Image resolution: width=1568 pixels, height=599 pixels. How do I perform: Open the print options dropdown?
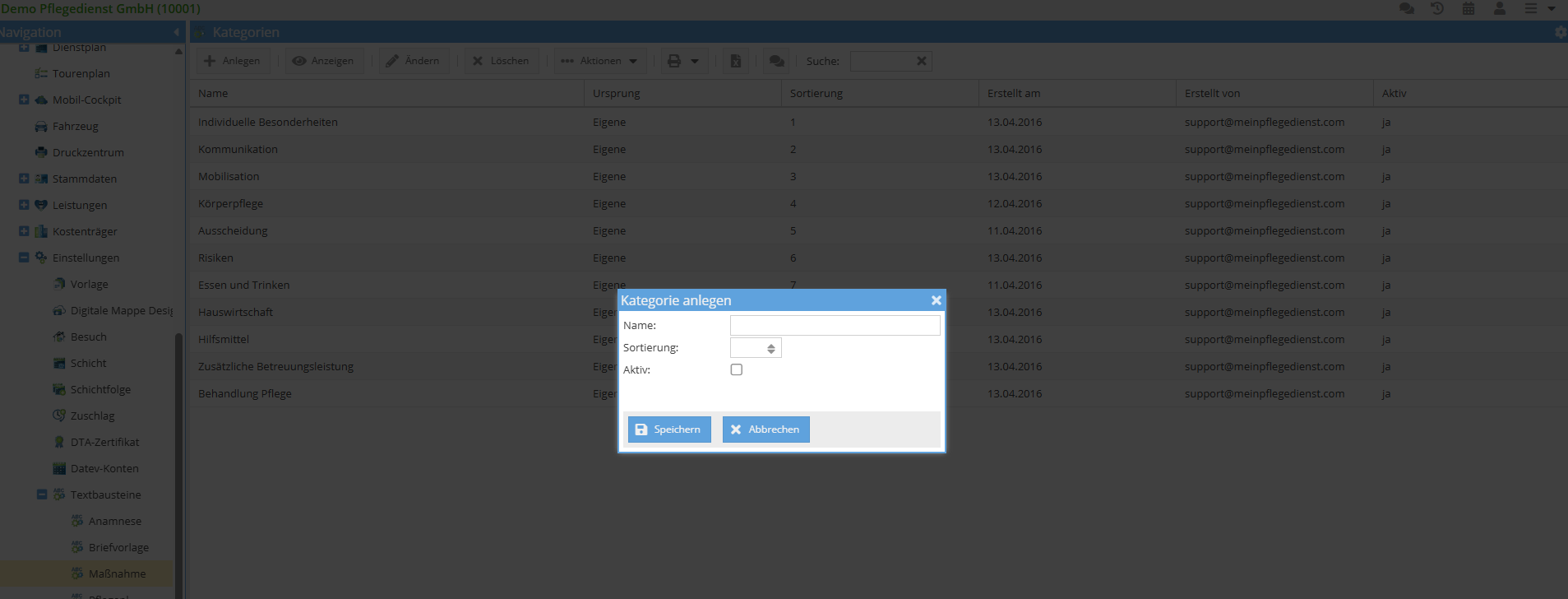click(683, 61)
